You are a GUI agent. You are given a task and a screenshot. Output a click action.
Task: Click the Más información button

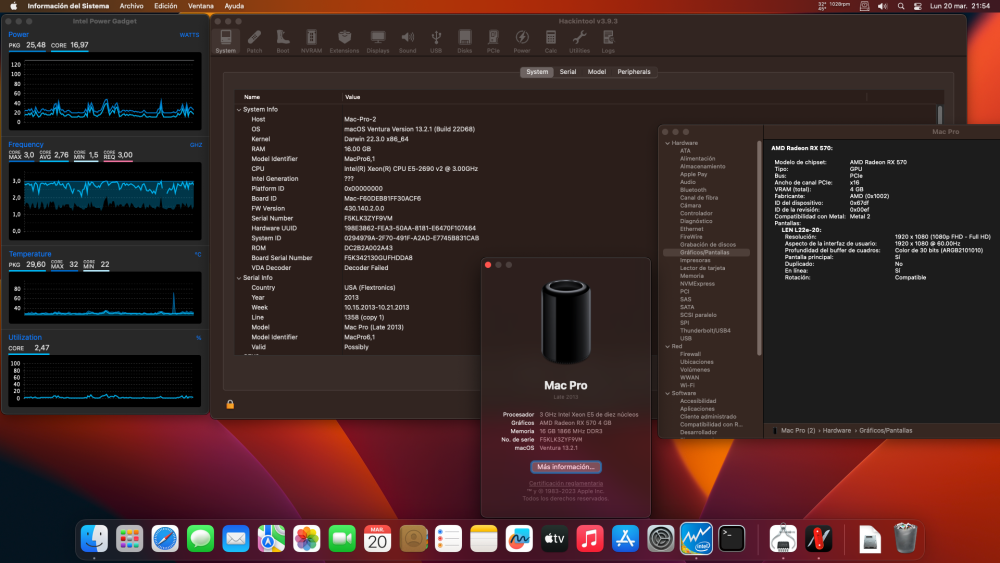pyautogui.click(x=566, y=467)
